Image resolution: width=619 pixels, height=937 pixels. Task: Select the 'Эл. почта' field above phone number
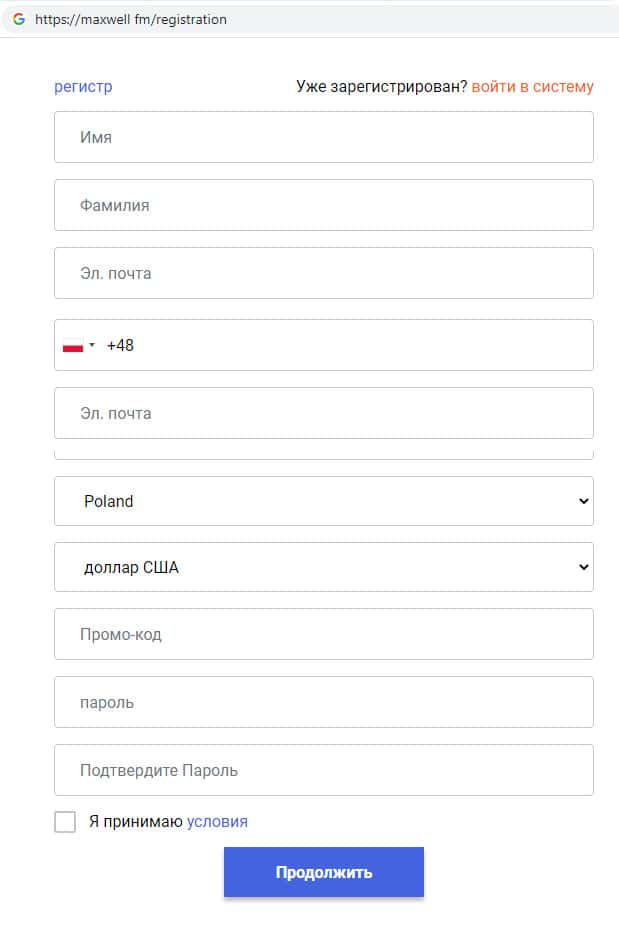323,273
